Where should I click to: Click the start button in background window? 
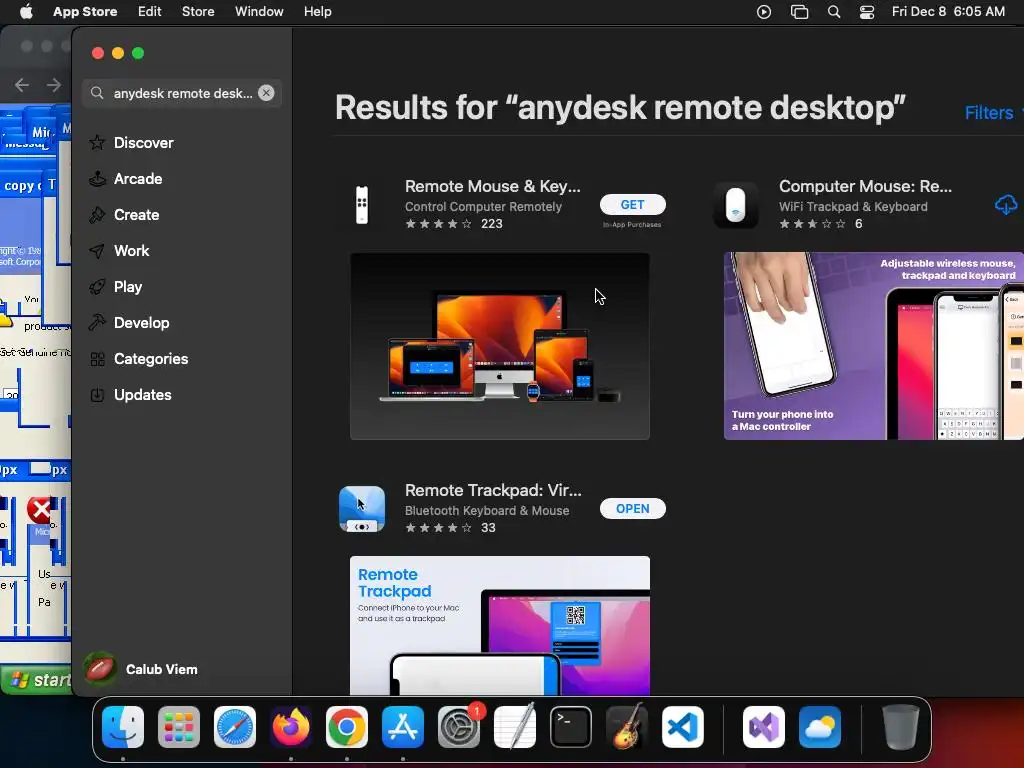click(37, 679)
